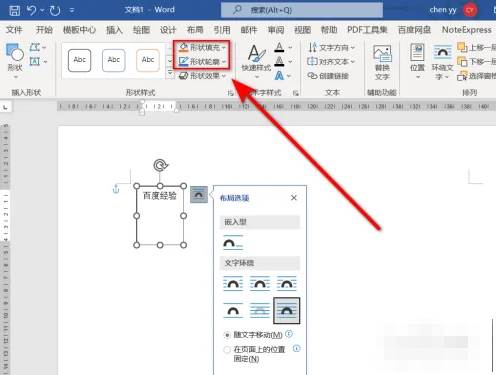This screenshot has height=375, width=496.
Task: Open the Position (位置) button
Action: pos(417,60)
